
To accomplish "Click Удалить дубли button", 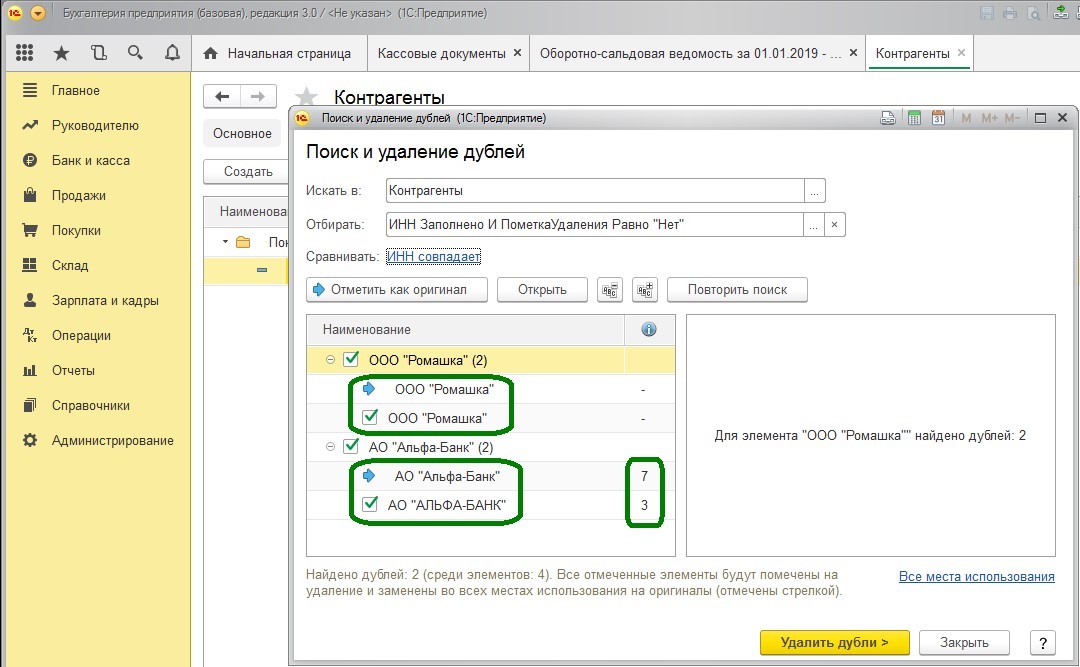I will point(835,642).
